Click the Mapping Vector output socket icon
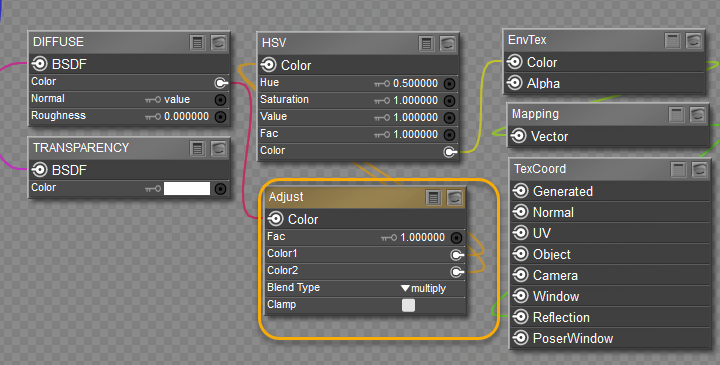The width and height of the screenshot is (720, 365). [518, 136]
